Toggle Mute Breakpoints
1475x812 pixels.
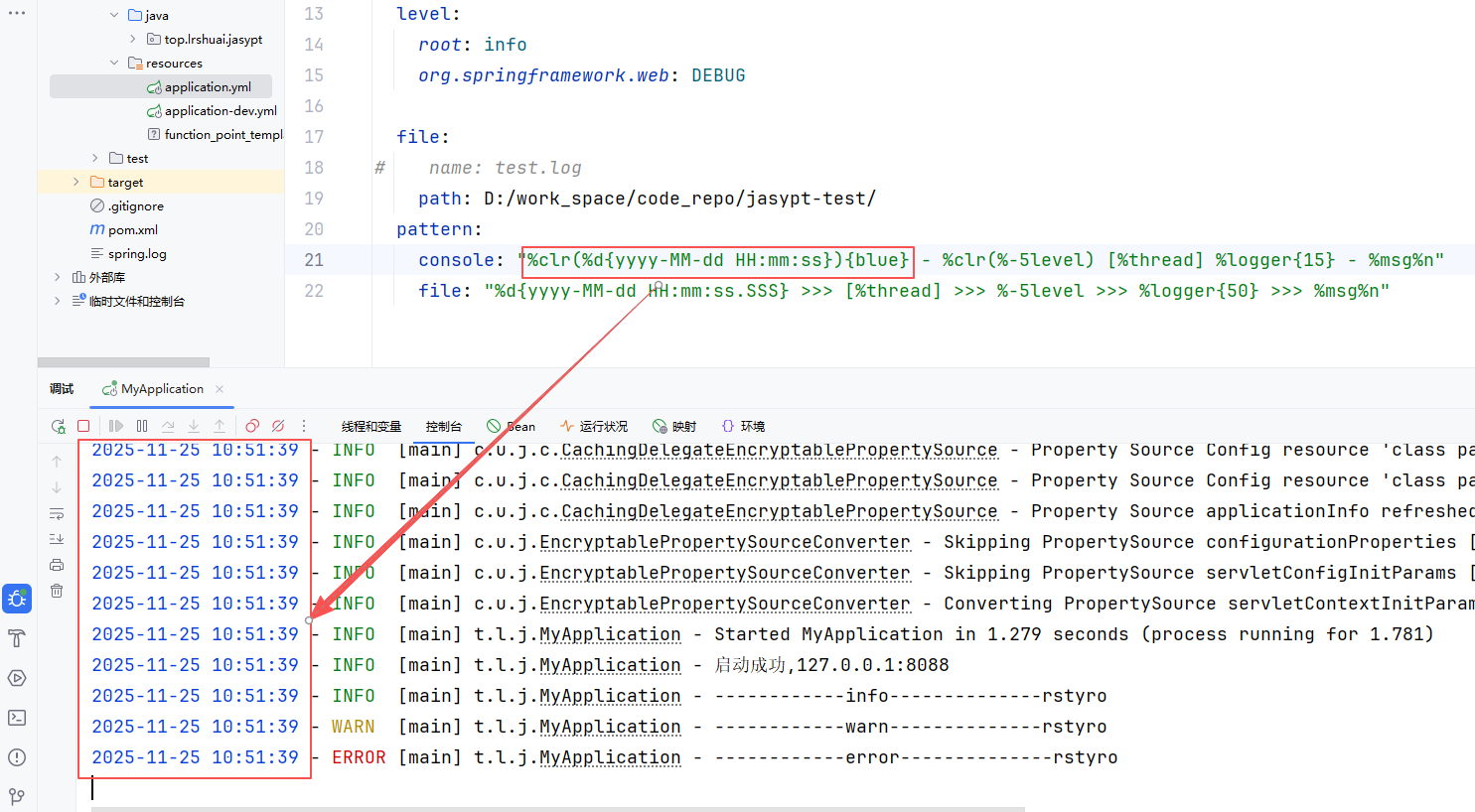[x=278, y=426]
